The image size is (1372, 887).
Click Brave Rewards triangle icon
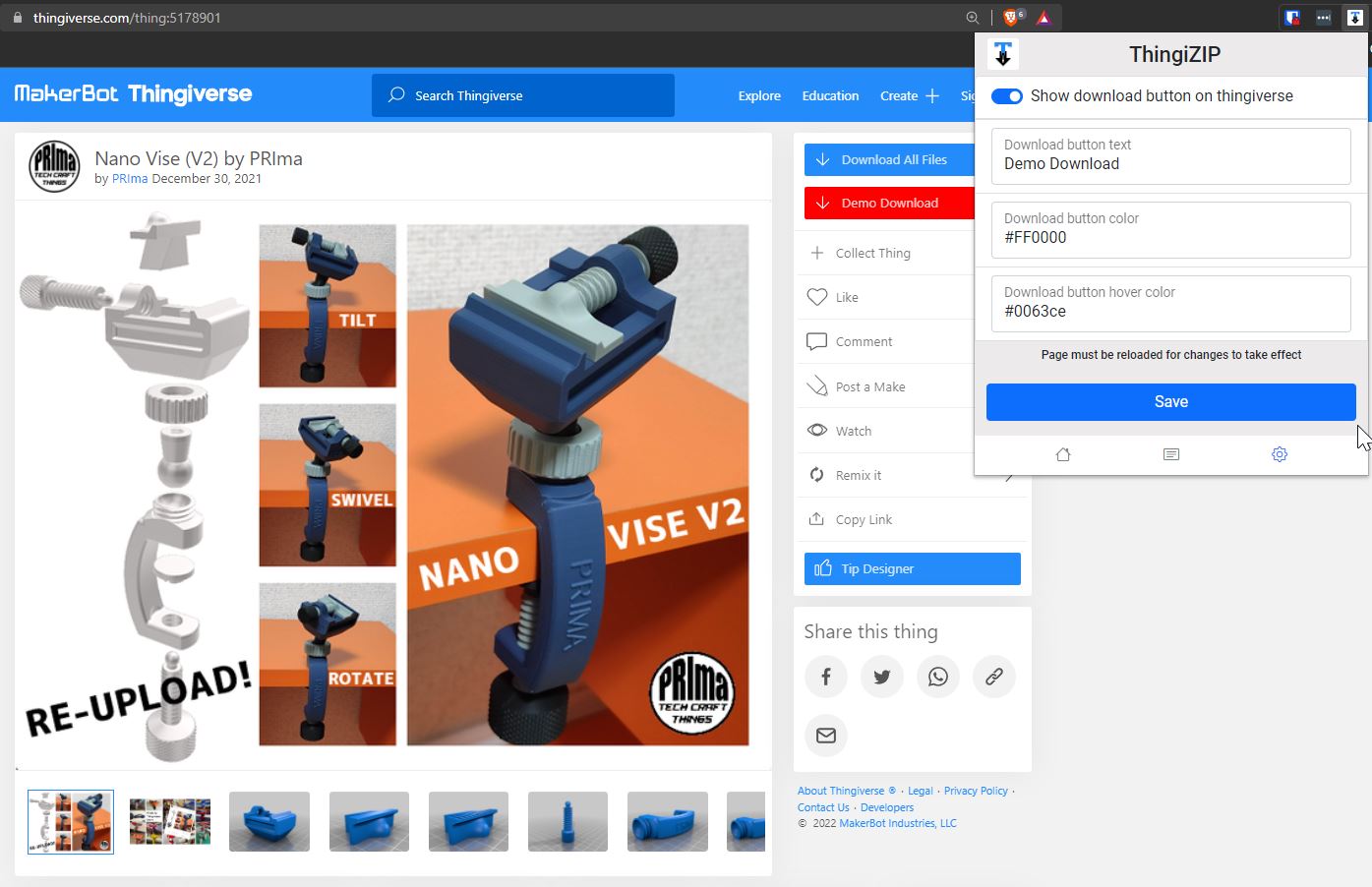click(1044, 18)
